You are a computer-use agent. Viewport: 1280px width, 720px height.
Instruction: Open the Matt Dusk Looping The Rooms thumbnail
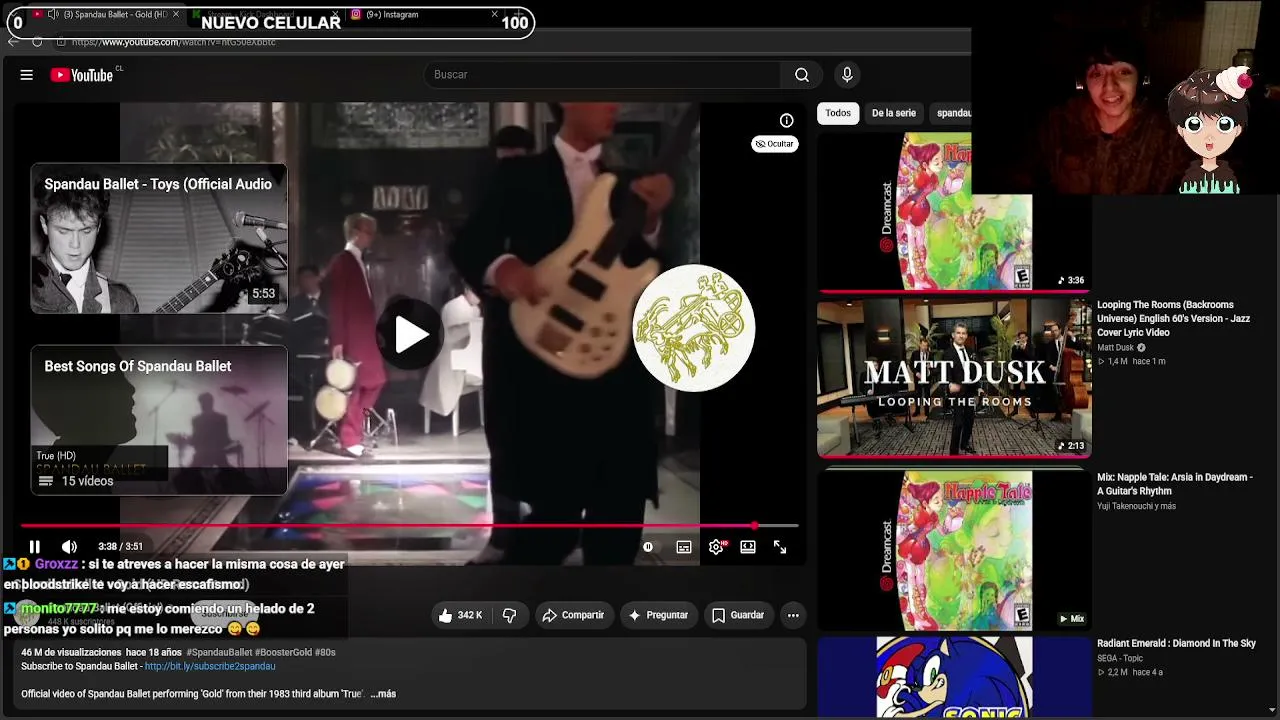(954, 377)
